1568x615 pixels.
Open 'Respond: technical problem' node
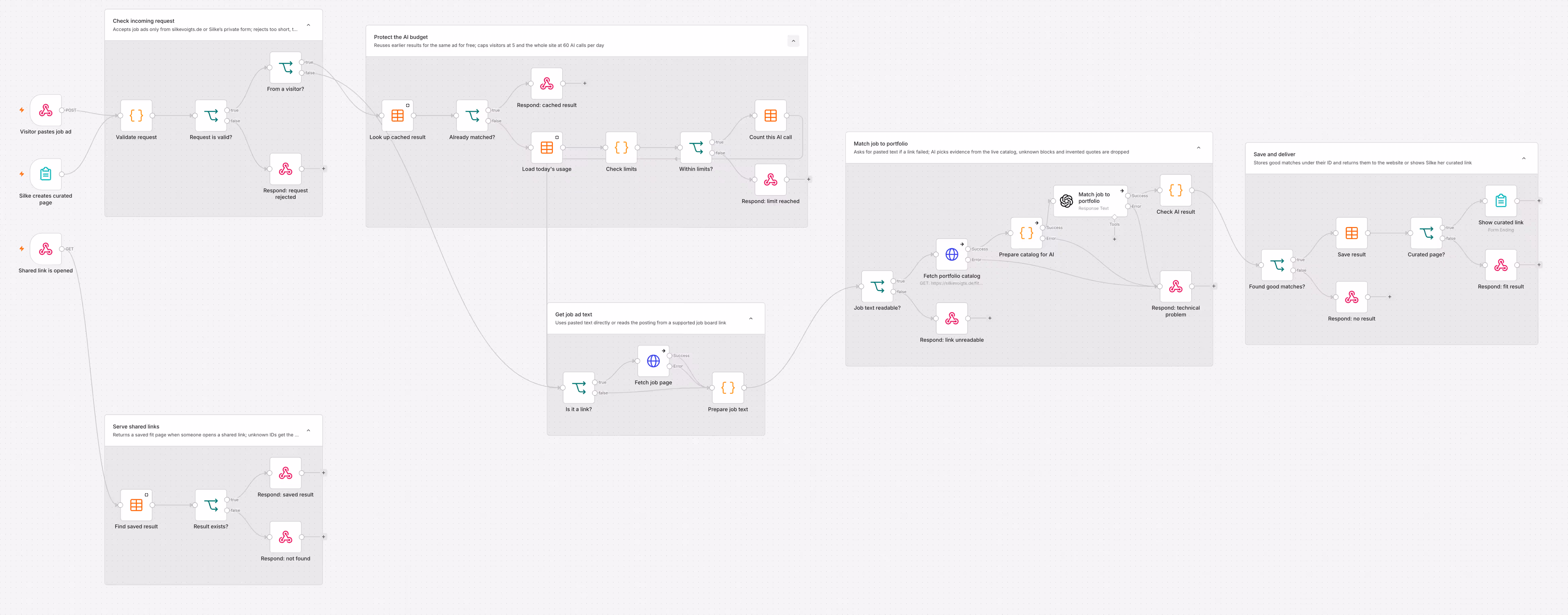tap(1175, 286)
